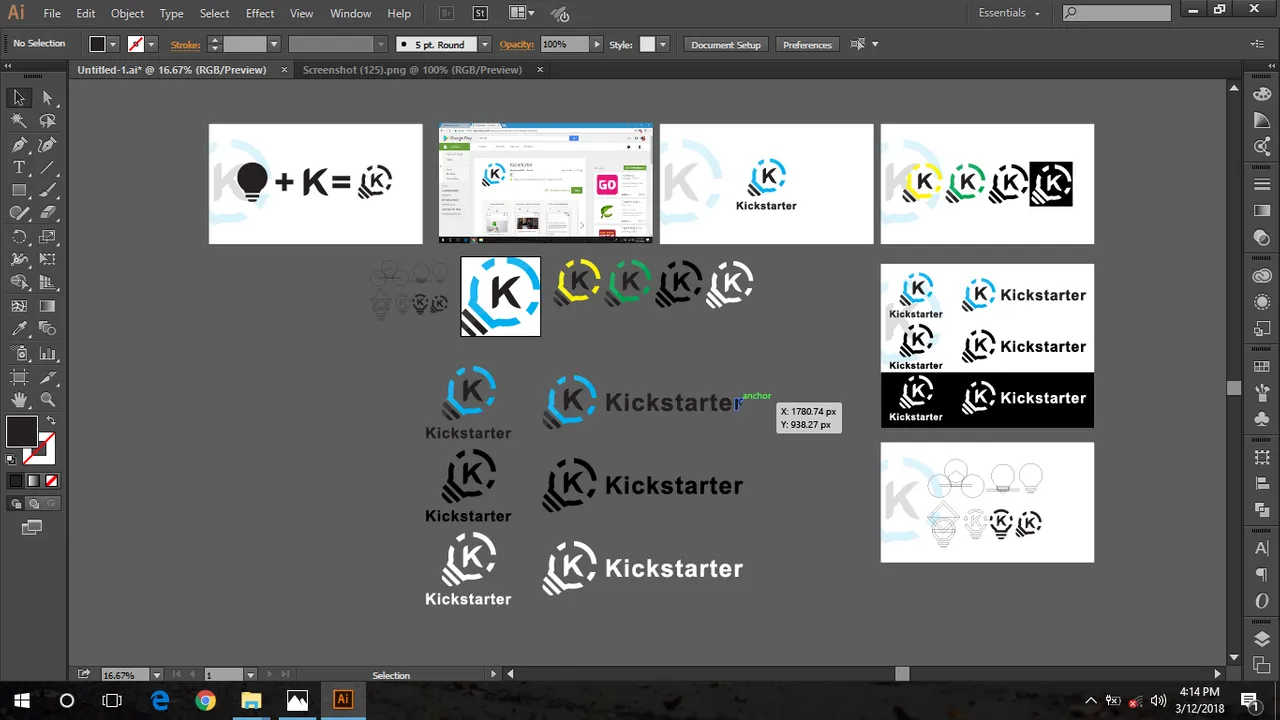The height and width of the screenshot is (720, 1280).
Task: Open the Character panel icon
Action: click(x=1261, y=549)
